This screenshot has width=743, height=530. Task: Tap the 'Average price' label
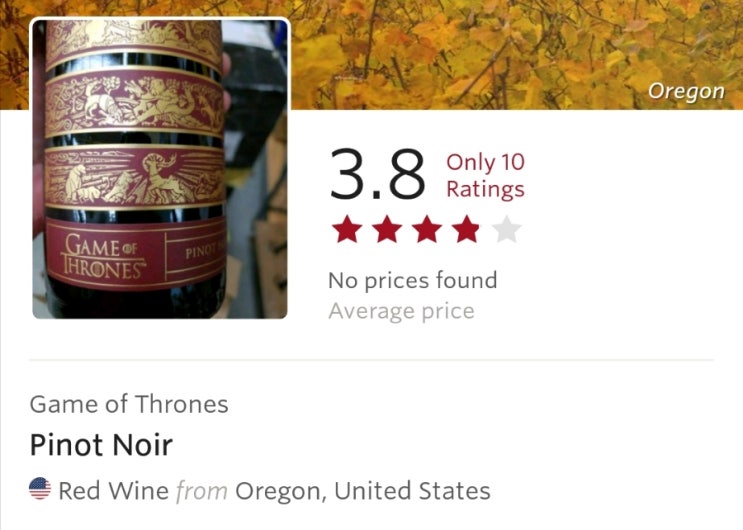click(401, 311)
